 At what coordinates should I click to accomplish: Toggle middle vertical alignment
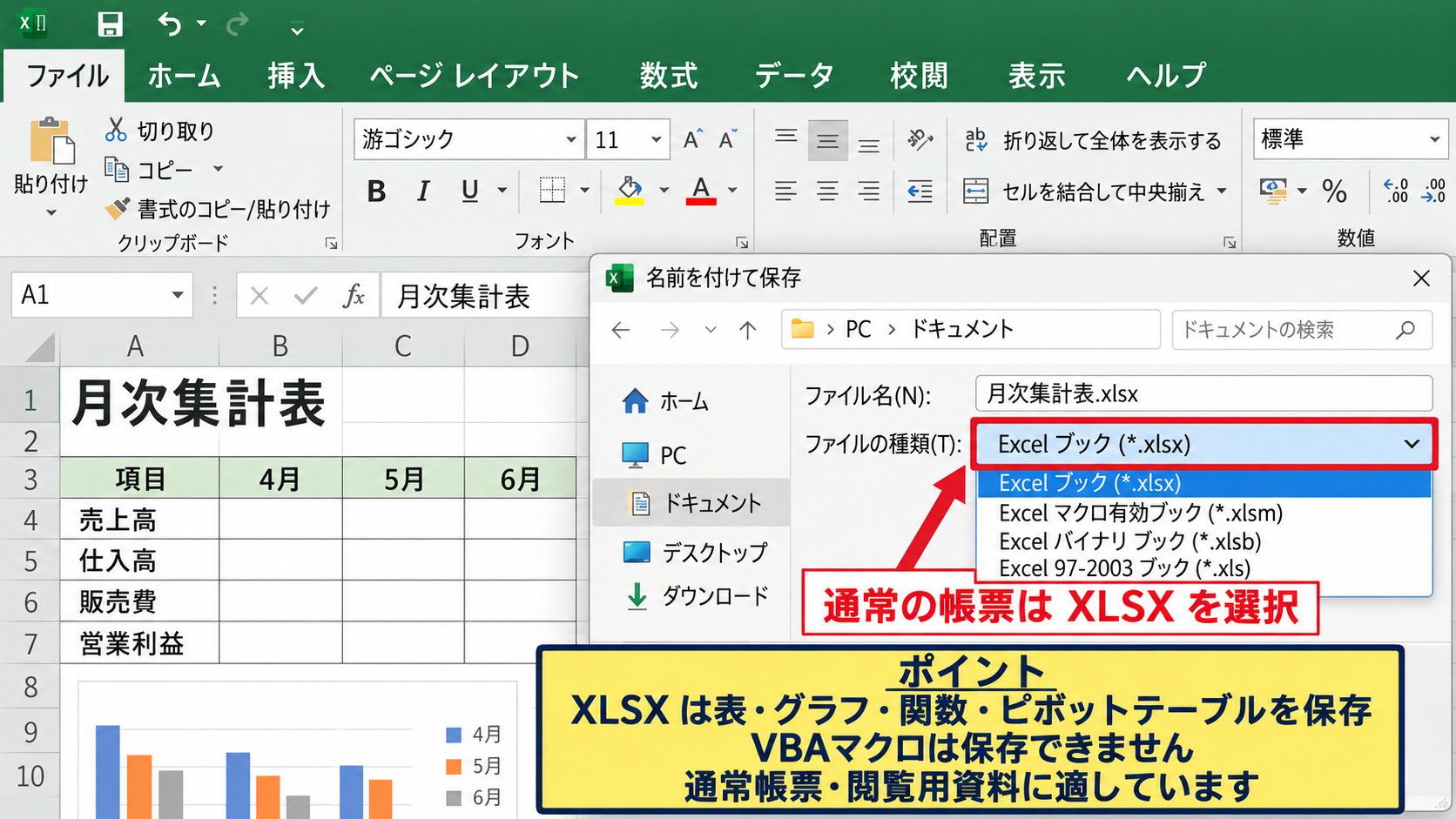(x=827, y=140)
